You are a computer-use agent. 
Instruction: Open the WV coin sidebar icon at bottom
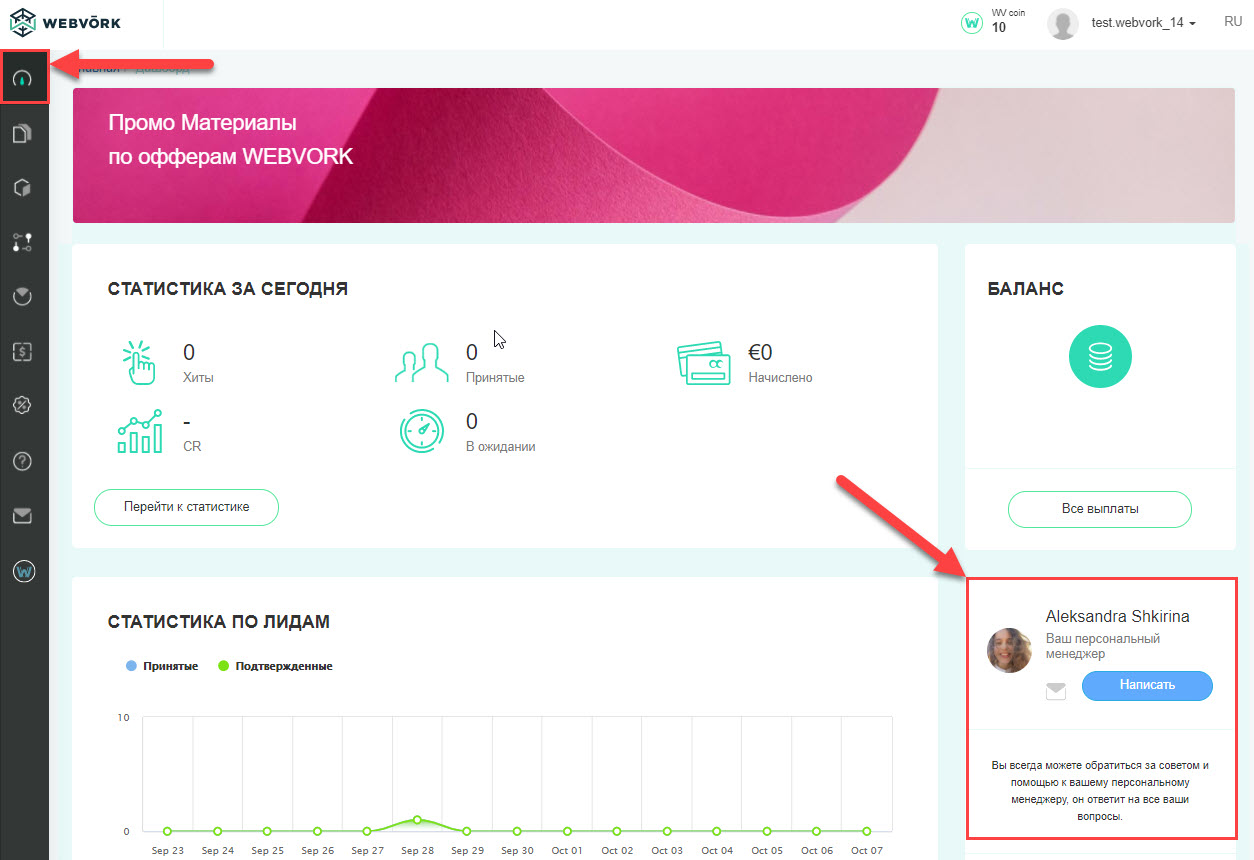[24, 572]
